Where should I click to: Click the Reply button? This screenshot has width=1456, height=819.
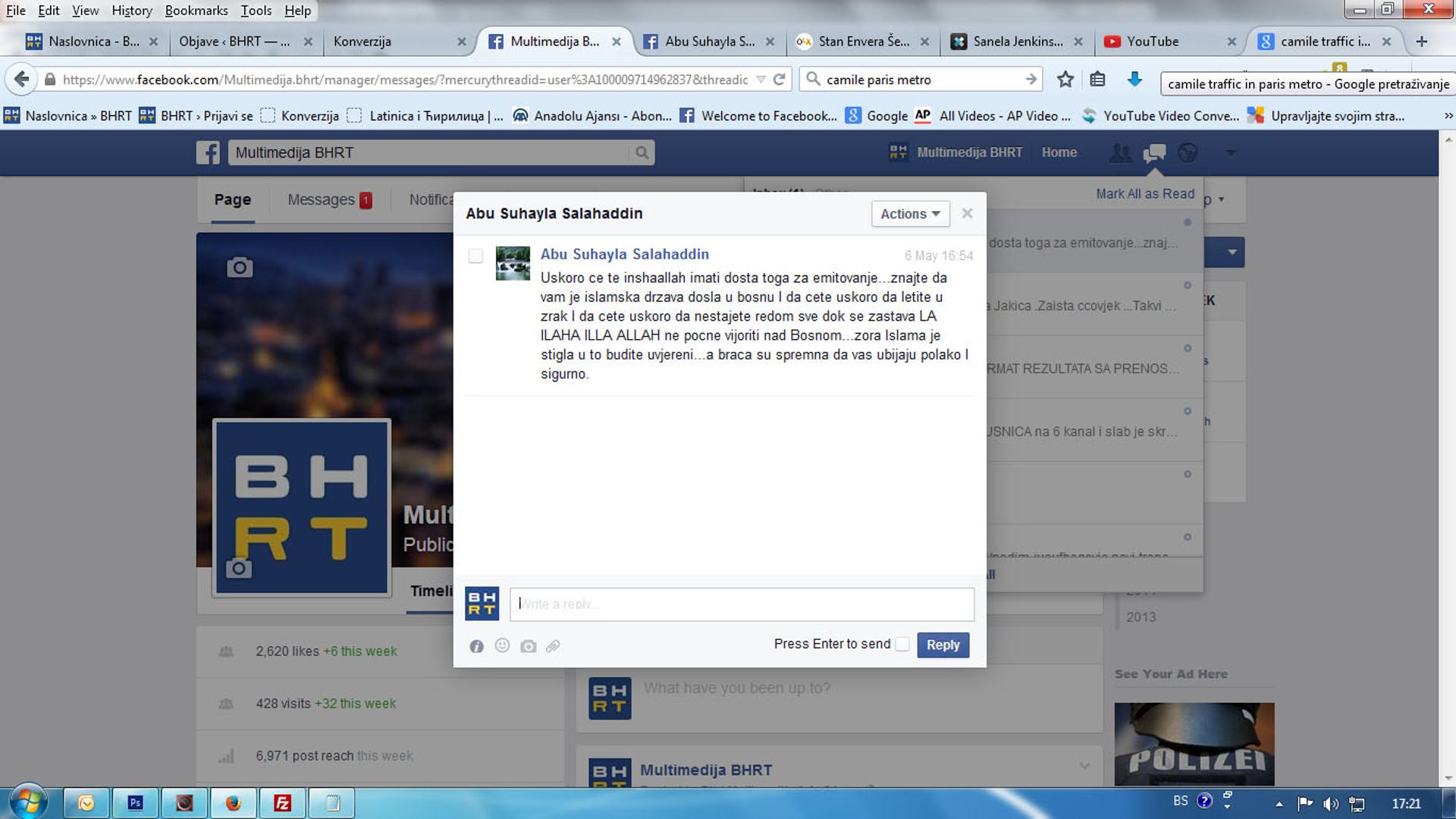pos(943,645)
